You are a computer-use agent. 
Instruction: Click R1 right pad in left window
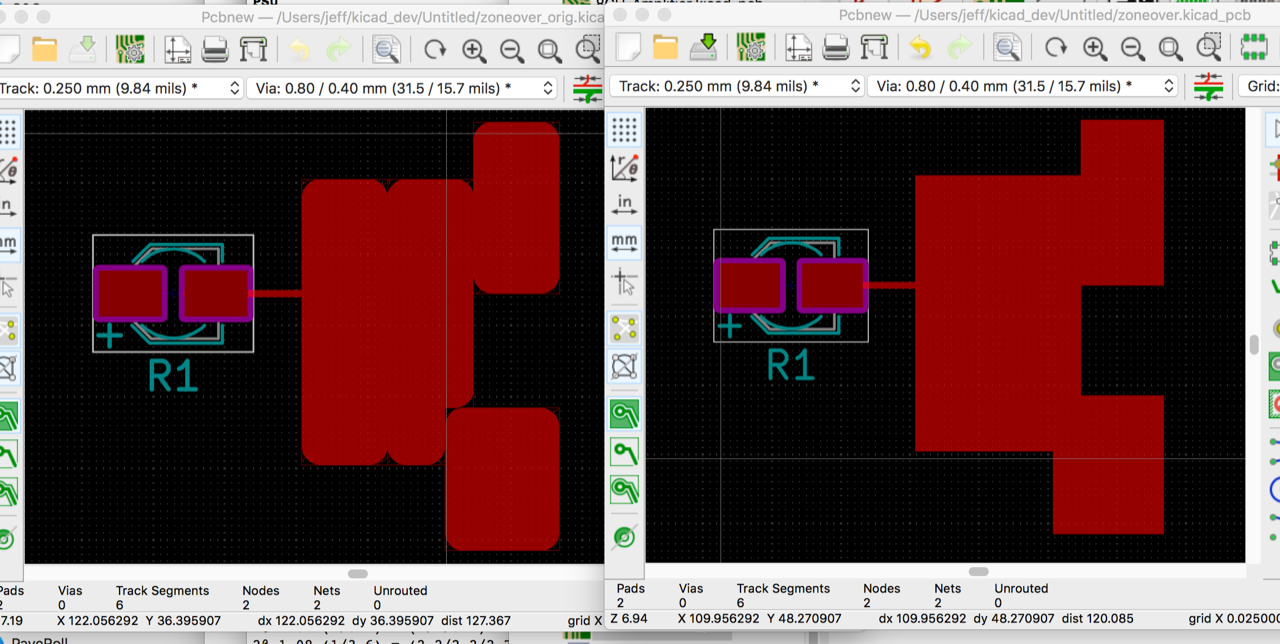tap(216, 294)
